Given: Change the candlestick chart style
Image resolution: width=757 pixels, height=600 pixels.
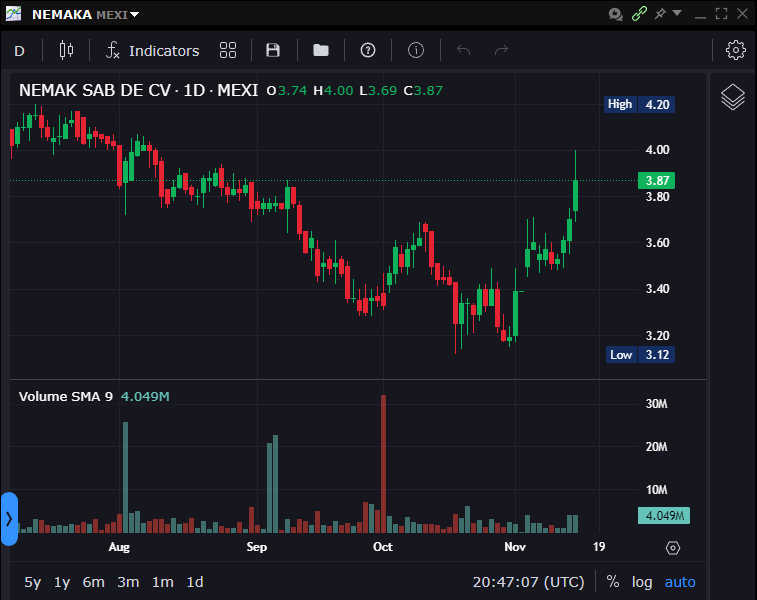Looking at the screenshot, I should [66, 50].
